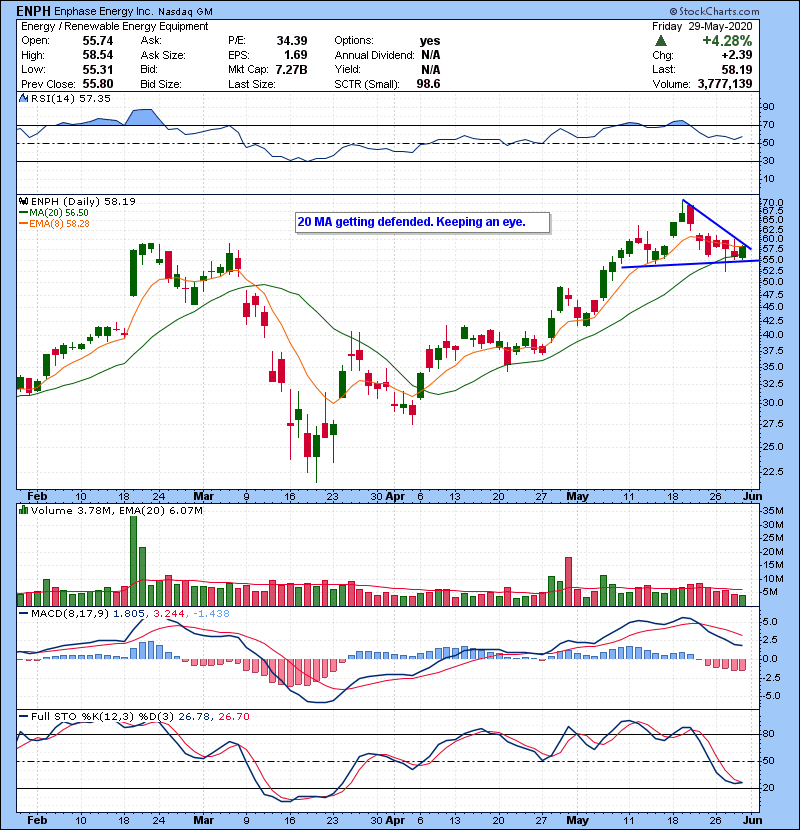Click the P/E value 34.39

(292, 41)
